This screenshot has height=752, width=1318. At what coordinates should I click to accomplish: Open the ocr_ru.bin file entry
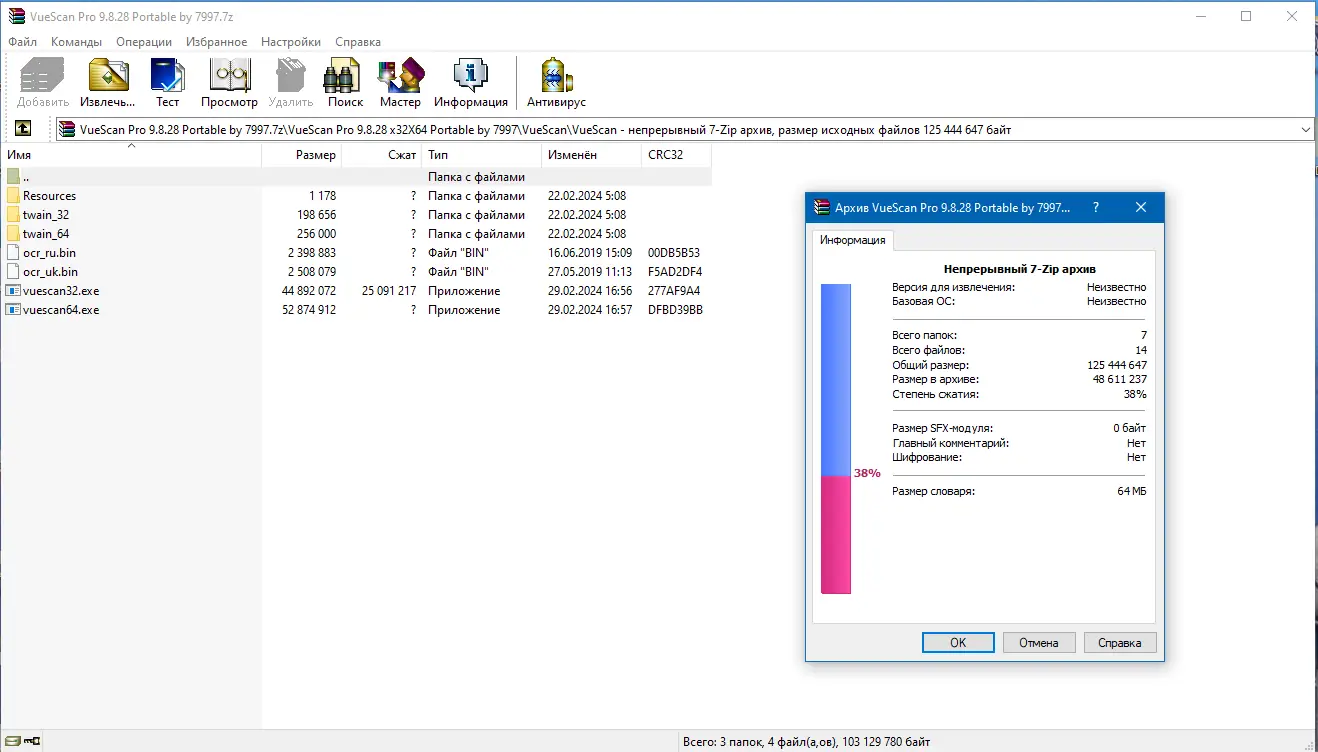48,252
